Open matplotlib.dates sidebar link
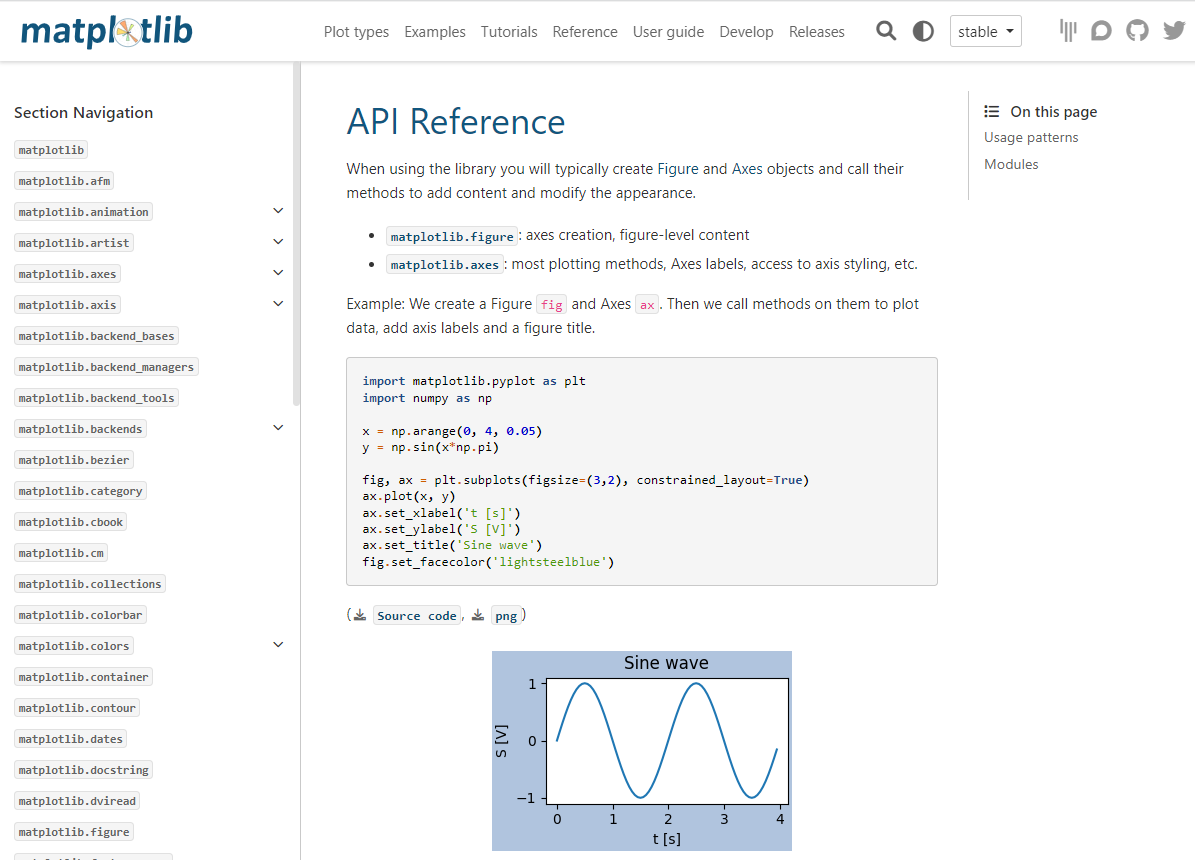 (x=70, y=740)
